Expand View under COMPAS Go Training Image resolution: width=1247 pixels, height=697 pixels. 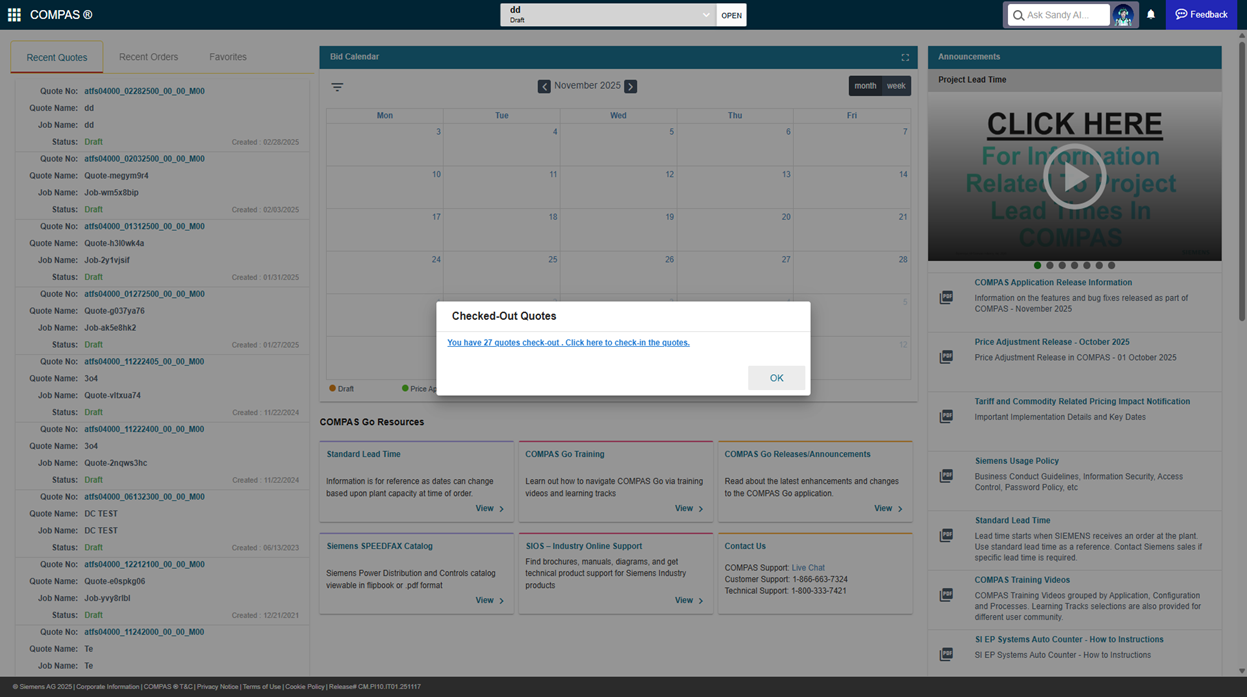click(688, 509)
